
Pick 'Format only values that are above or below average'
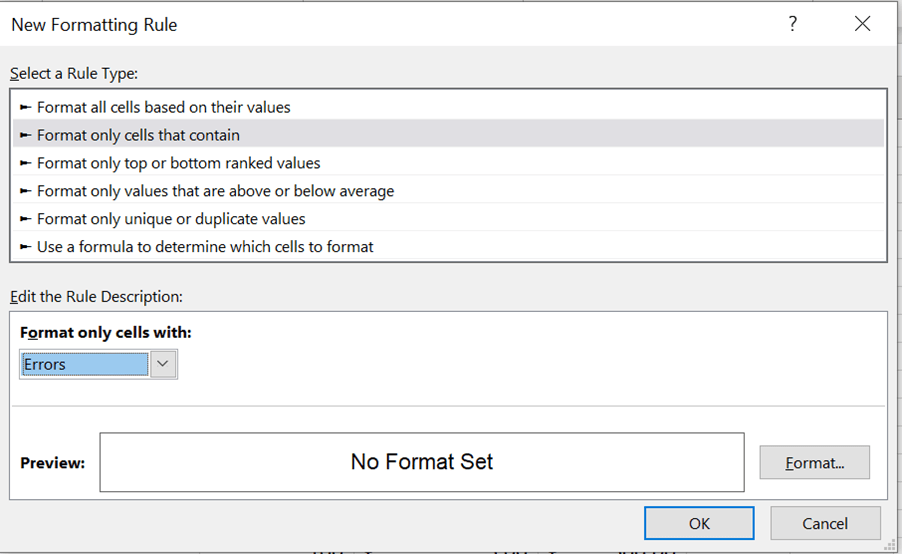coord(215,191)
